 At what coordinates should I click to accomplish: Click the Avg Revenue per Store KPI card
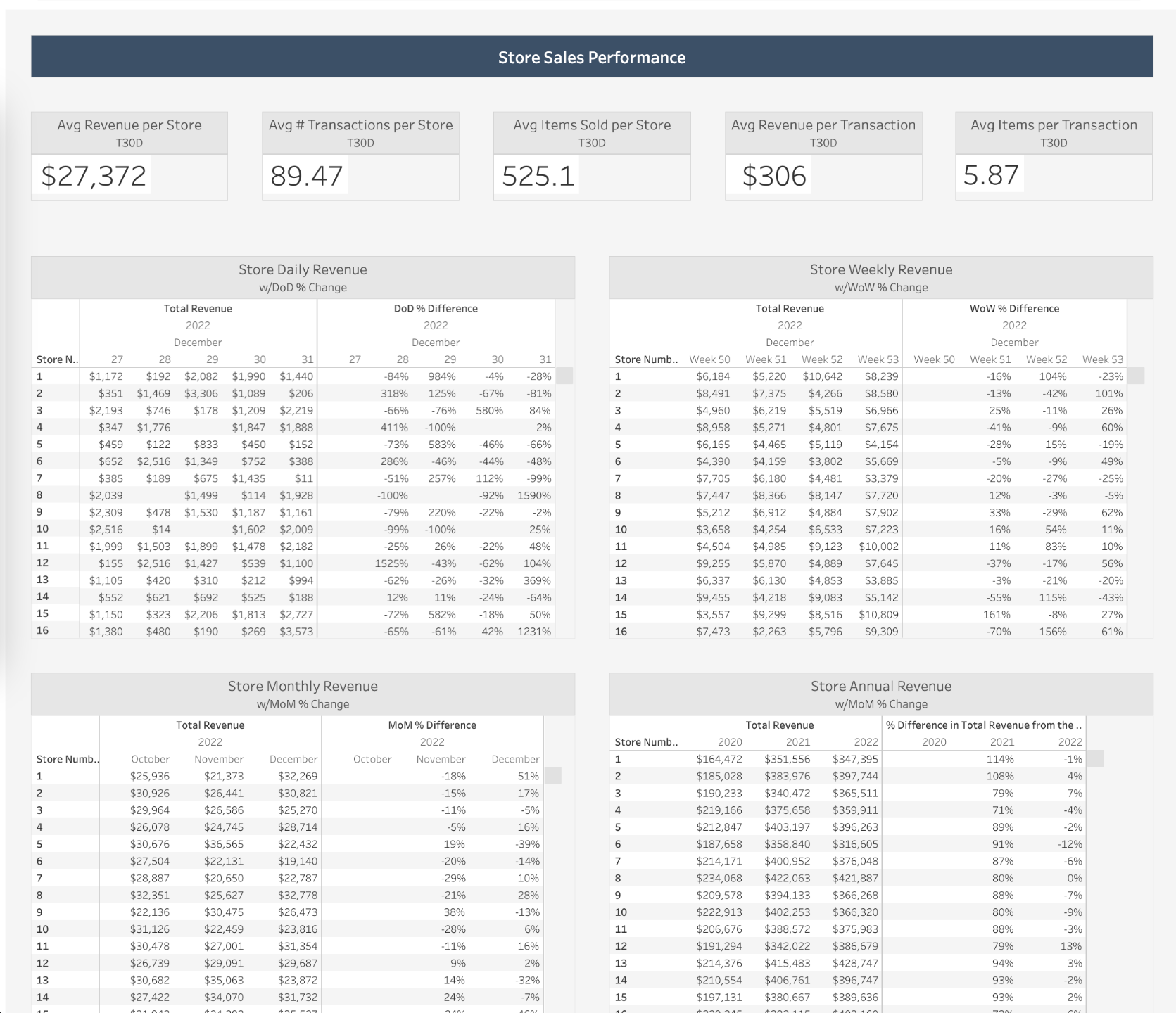coord(129,156)
